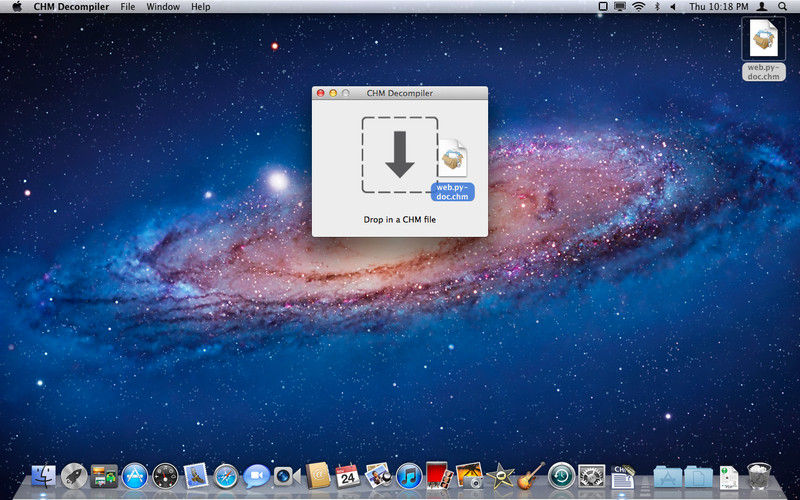Click the CHM Decompiler window title bar text
The height and width of the screenshot is (500, 800).
[399, 93]
